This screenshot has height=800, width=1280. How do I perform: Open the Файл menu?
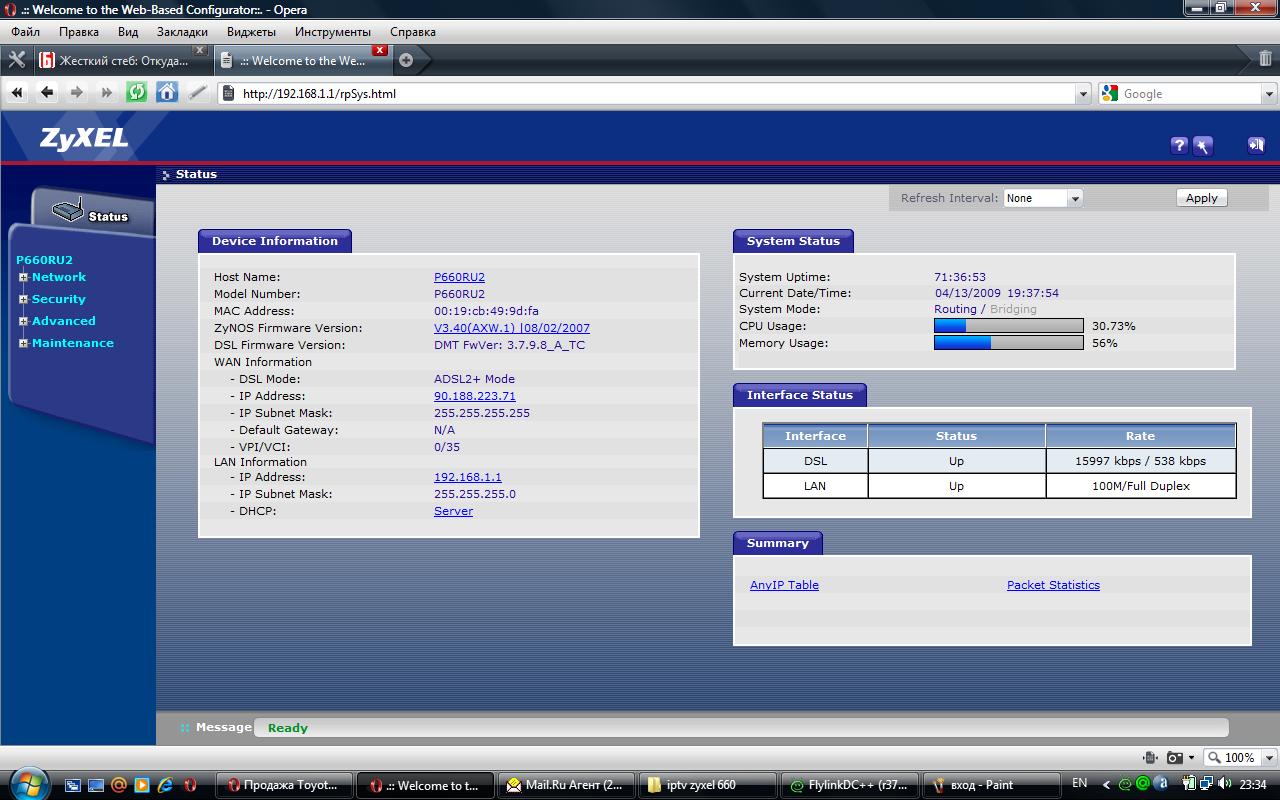(26, 31)
